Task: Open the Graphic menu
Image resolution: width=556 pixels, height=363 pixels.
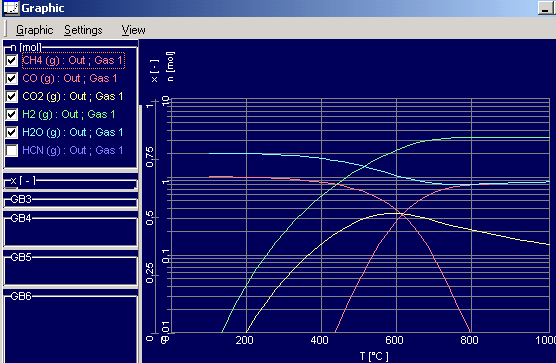Action: 34,30
